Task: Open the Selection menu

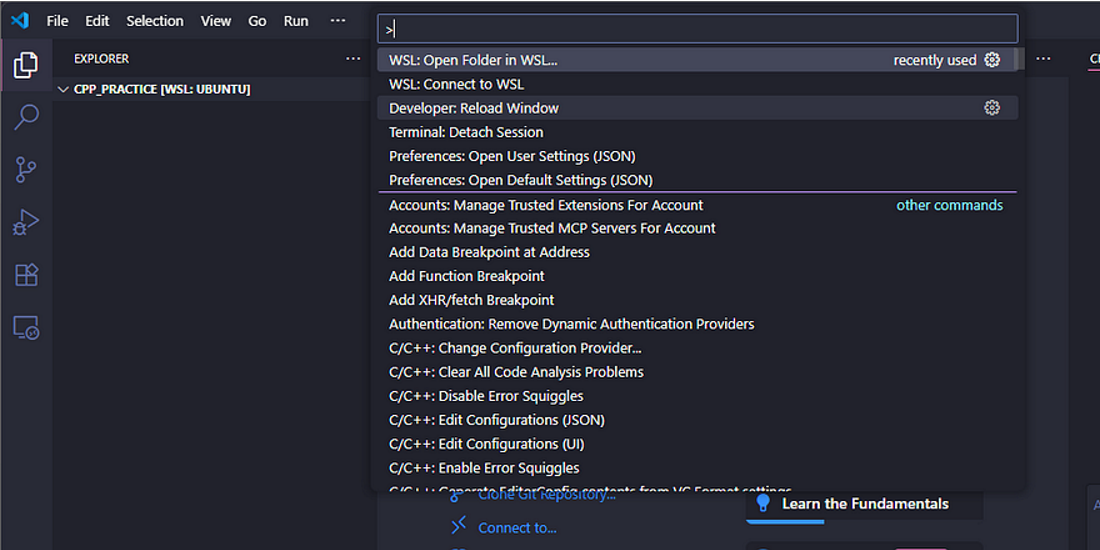Action: 155,21
